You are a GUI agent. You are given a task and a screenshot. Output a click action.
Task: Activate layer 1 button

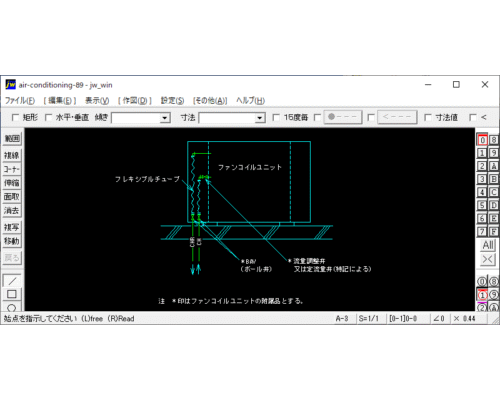pos(482,153)
